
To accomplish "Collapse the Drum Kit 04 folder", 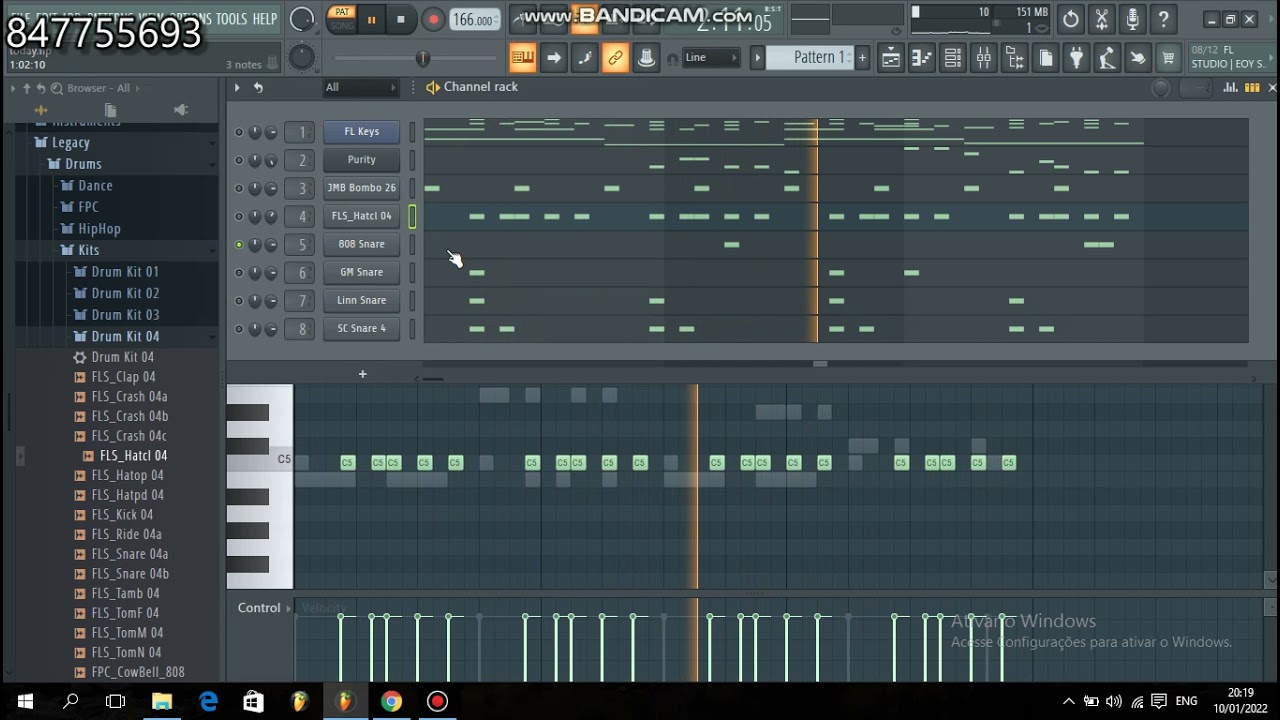I will [x=125, y=336].
